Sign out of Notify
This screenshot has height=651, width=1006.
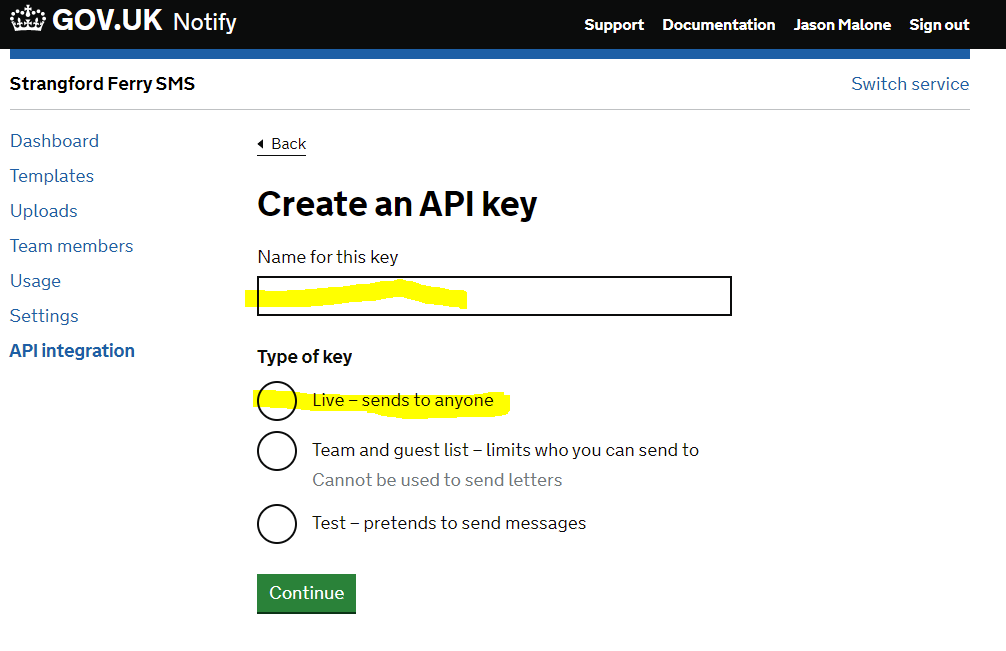click(x=939, y=24)
